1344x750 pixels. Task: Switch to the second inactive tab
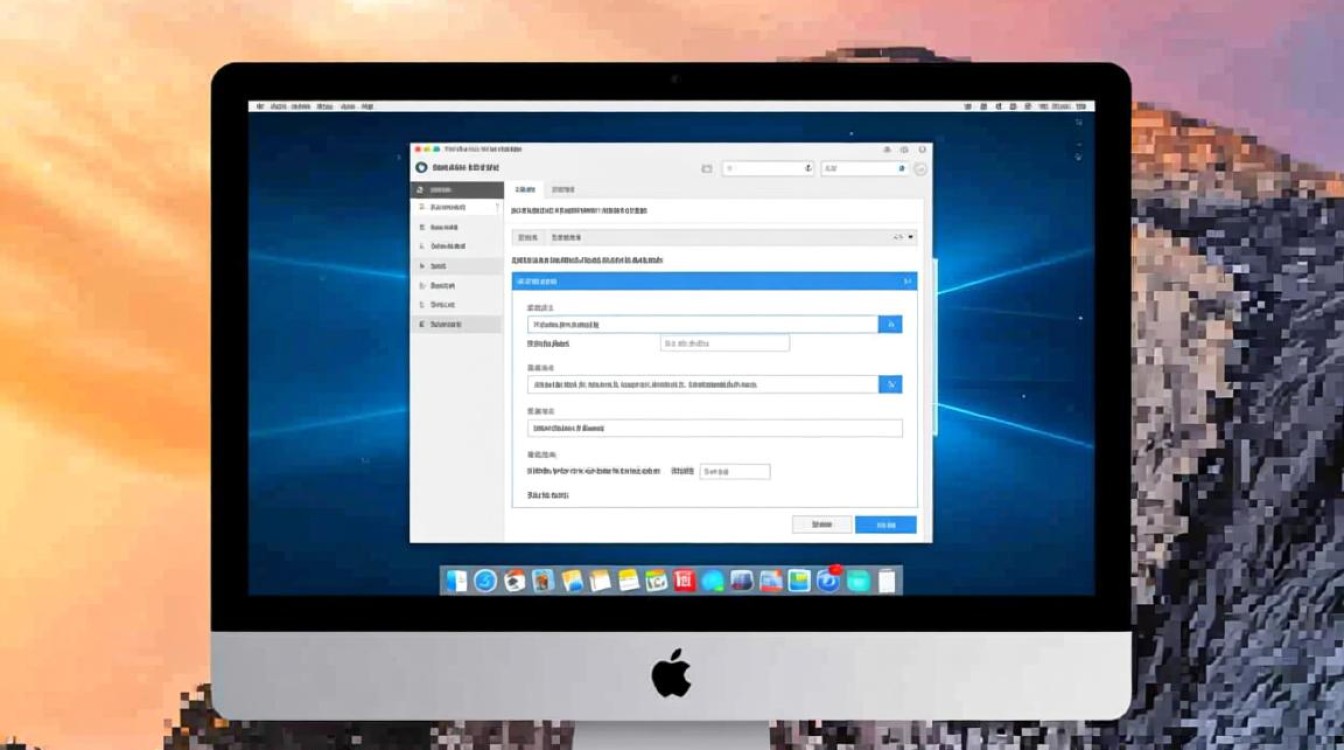pos(563,189)
